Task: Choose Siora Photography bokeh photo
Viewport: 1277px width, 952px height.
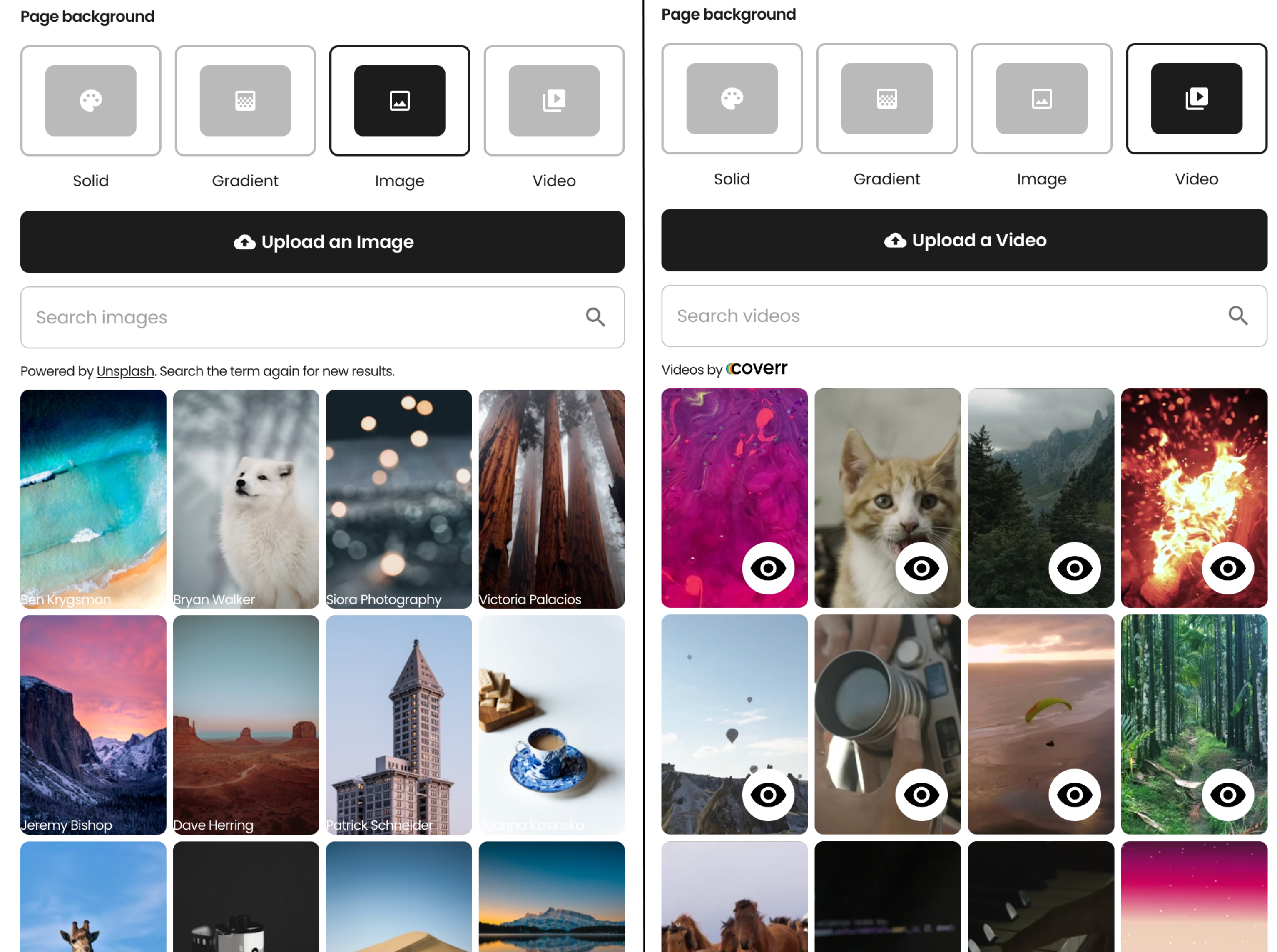Action: coord(399,499)
